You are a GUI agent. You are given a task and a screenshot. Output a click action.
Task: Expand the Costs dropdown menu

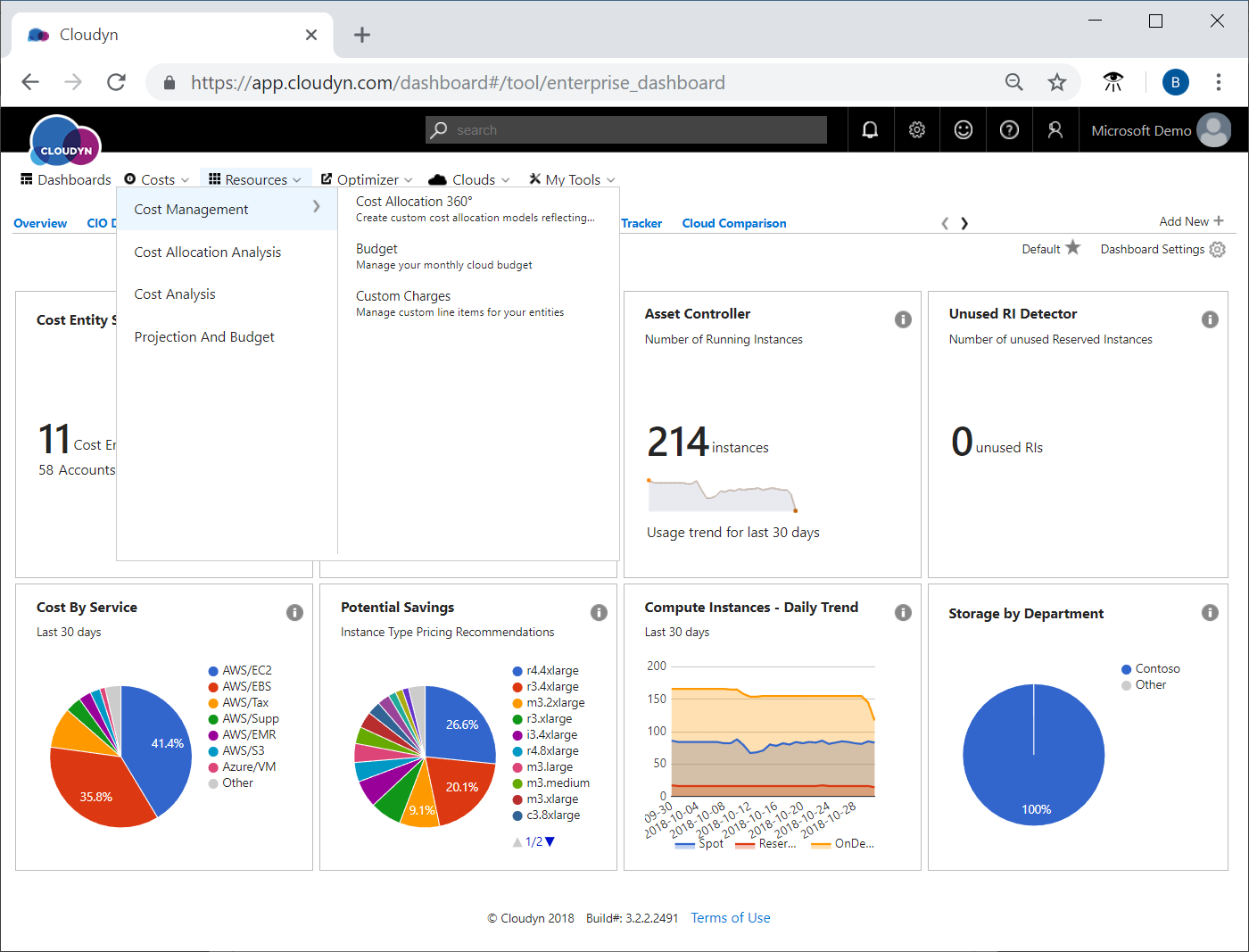(x=156, y=179)
